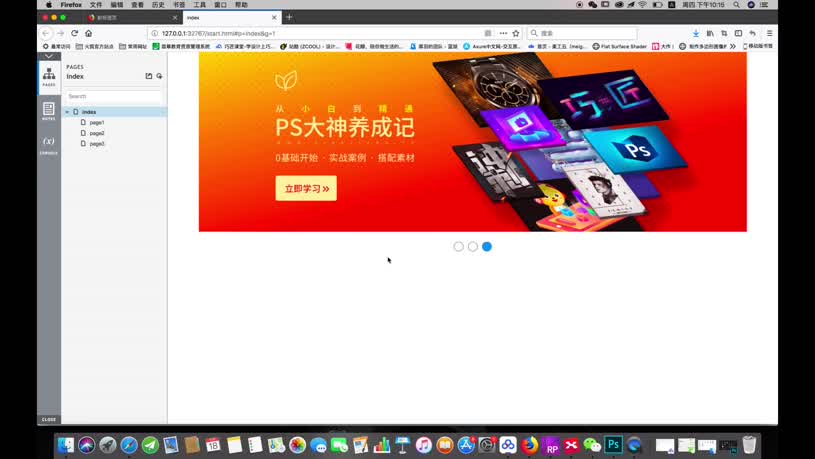Collapse the Axure sidebar using top chevron
Screen dimensions: 815x459
coord(49,56)
